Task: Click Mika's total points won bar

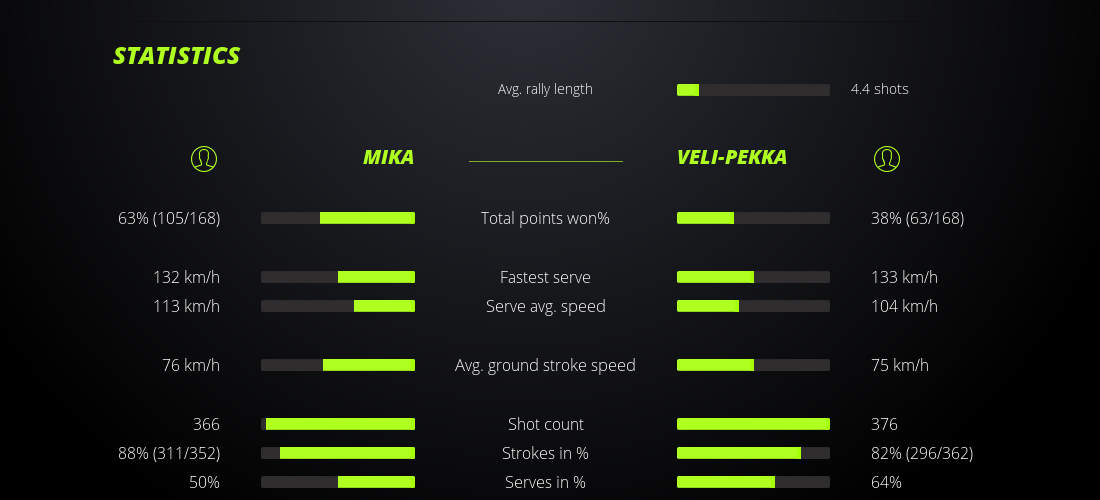Action: tap(338, 218)
